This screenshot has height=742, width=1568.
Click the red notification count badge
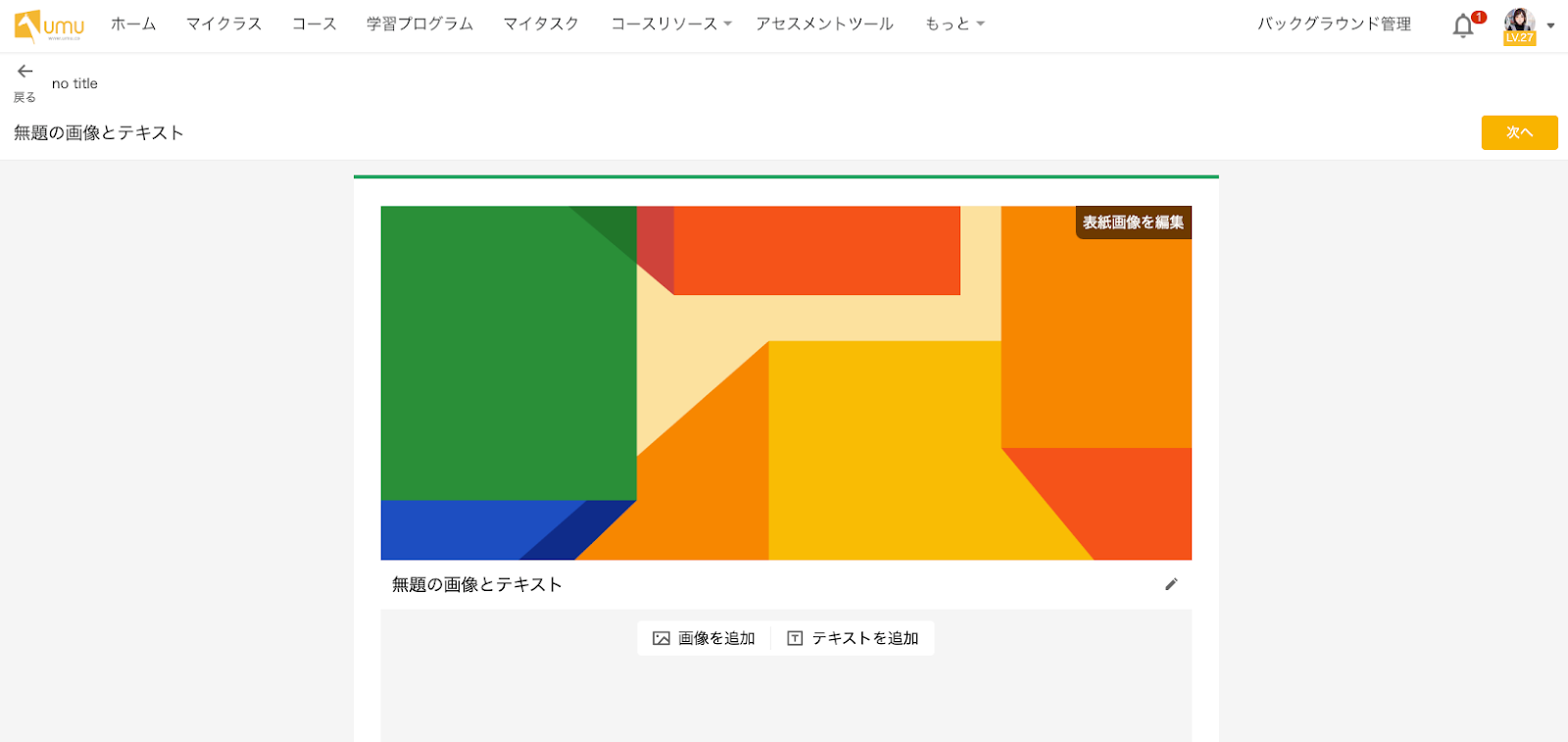click(x=1479, y=17)
